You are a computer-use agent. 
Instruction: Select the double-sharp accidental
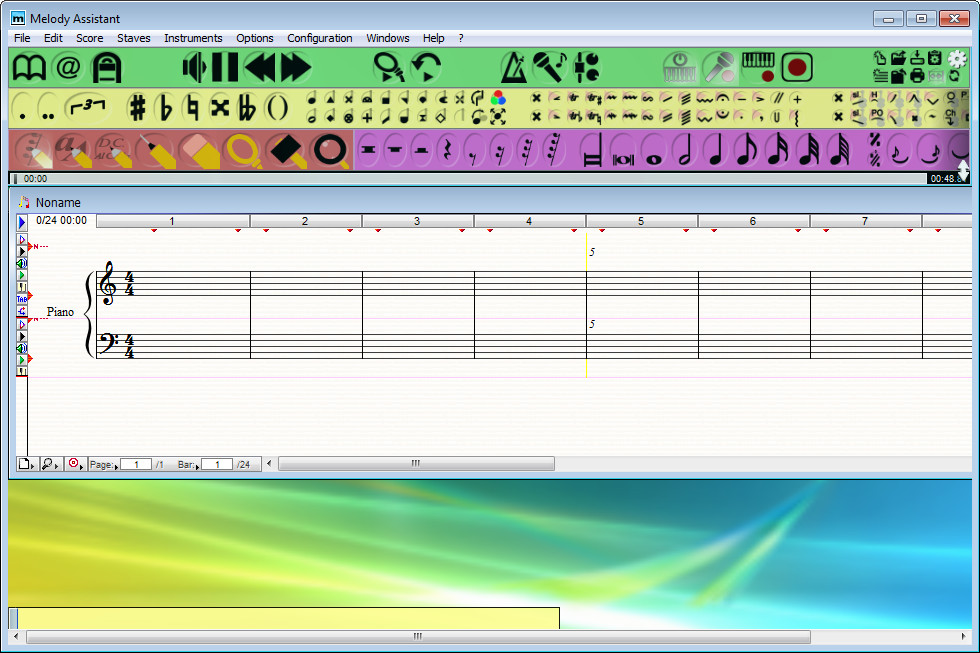[x=219, y=108]
